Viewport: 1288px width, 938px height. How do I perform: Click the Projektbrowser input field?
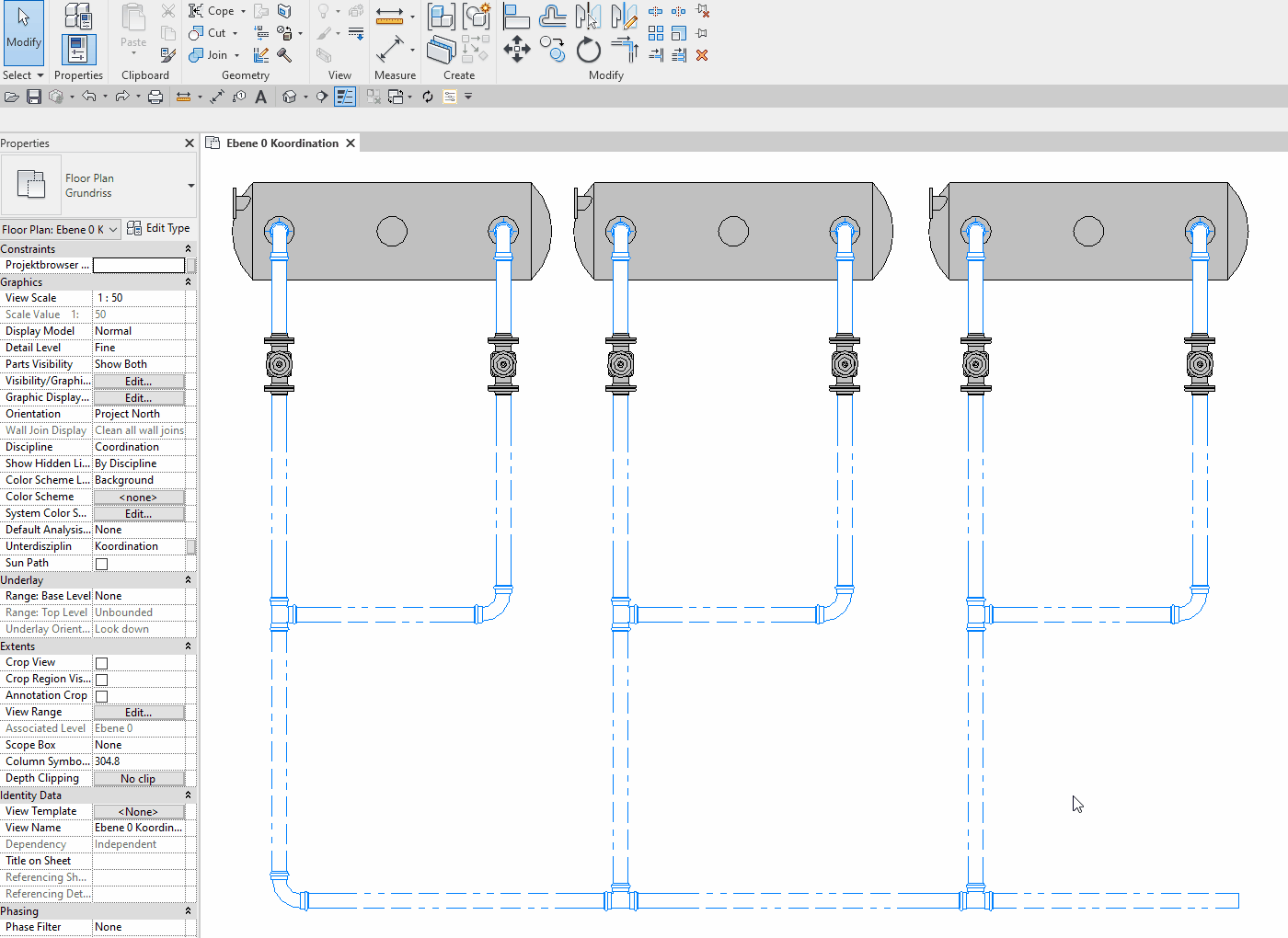tap(139, 265)
